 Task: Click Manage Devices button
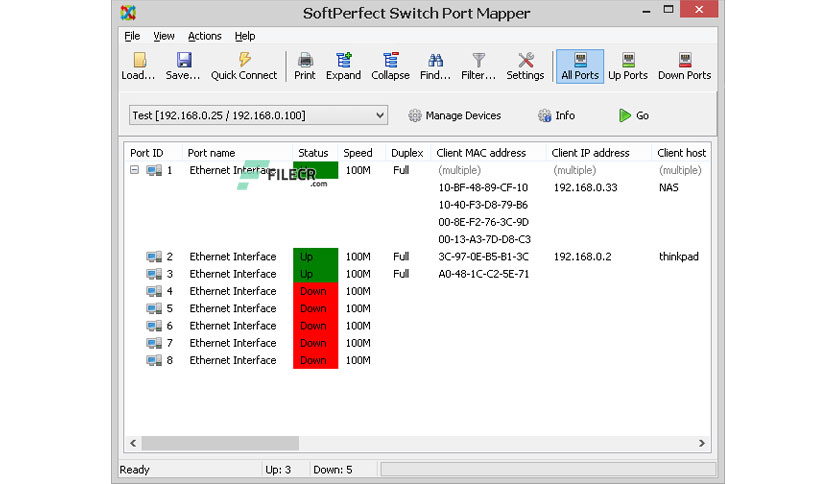point(455,115)
